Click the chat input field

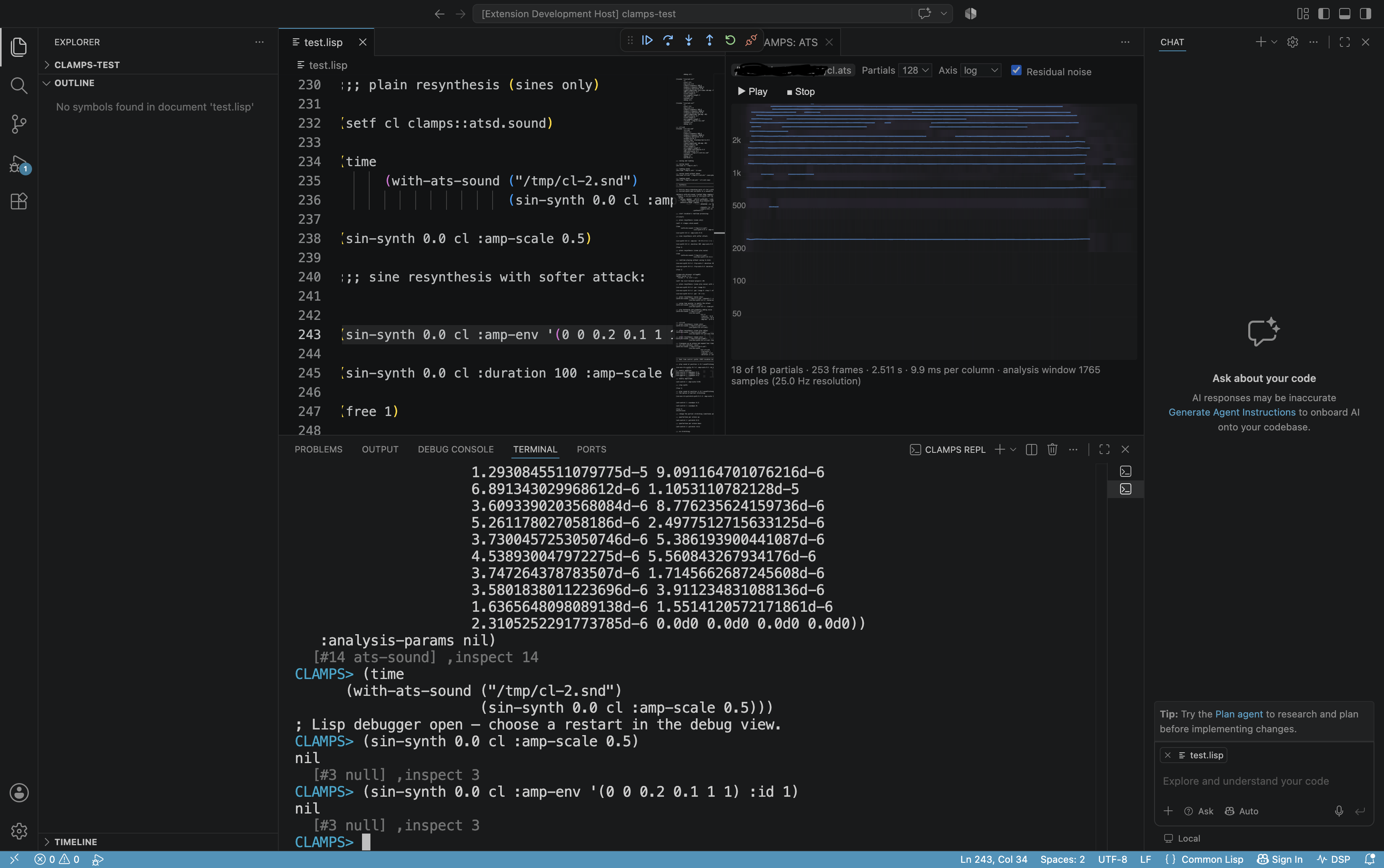[x=1263, y=781]
